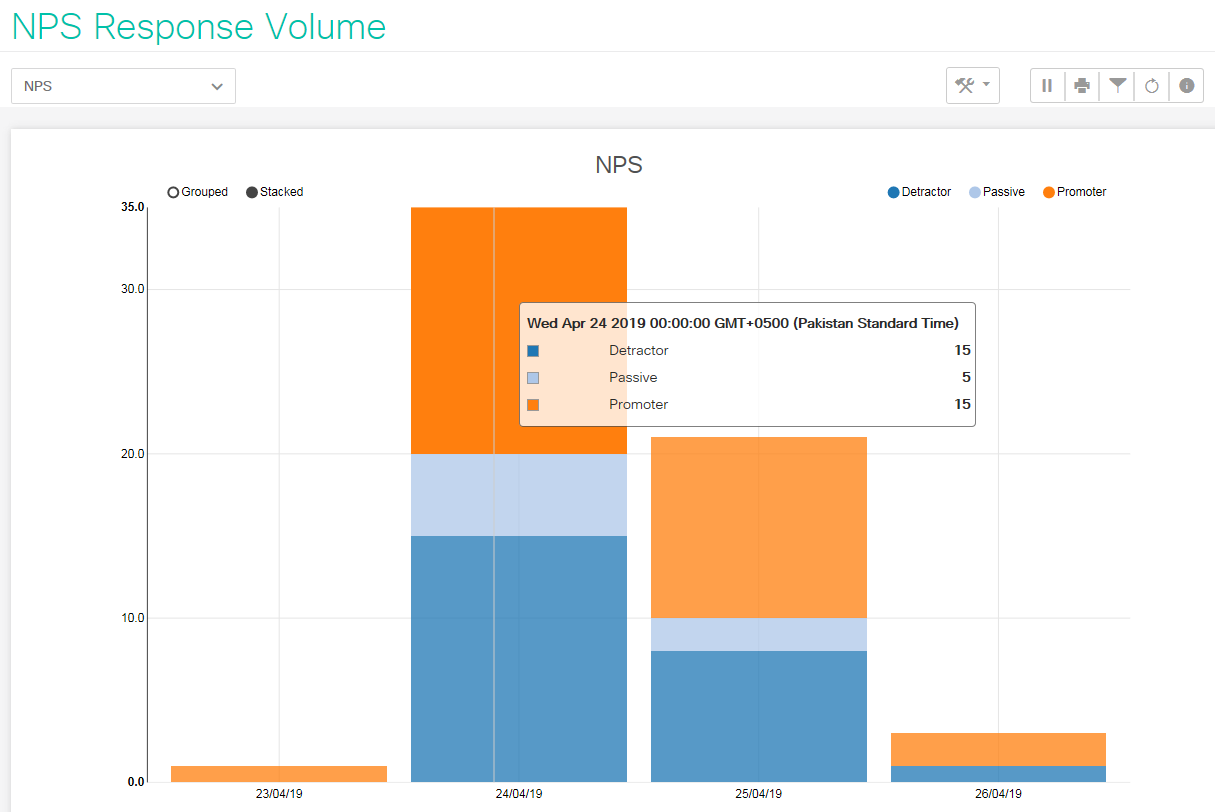The height and width of the screenshot is (812, 1215).
Task: Open the NPS metric dropdown
Action: point(122,86)
